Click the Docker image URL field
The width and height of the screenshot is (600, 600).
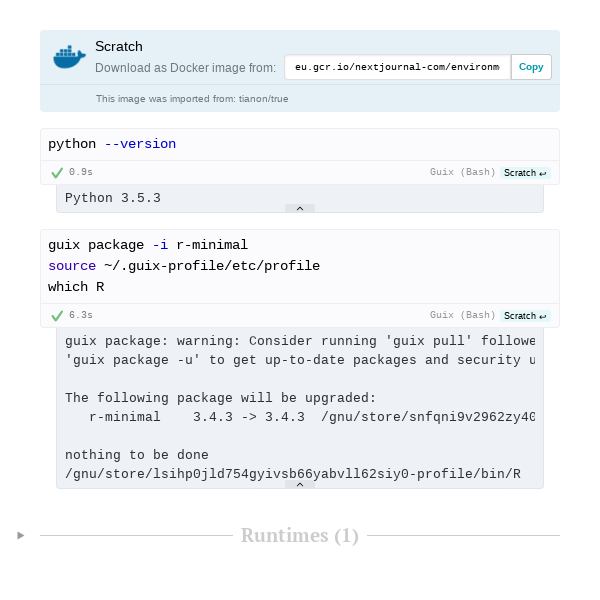point(397,67)
